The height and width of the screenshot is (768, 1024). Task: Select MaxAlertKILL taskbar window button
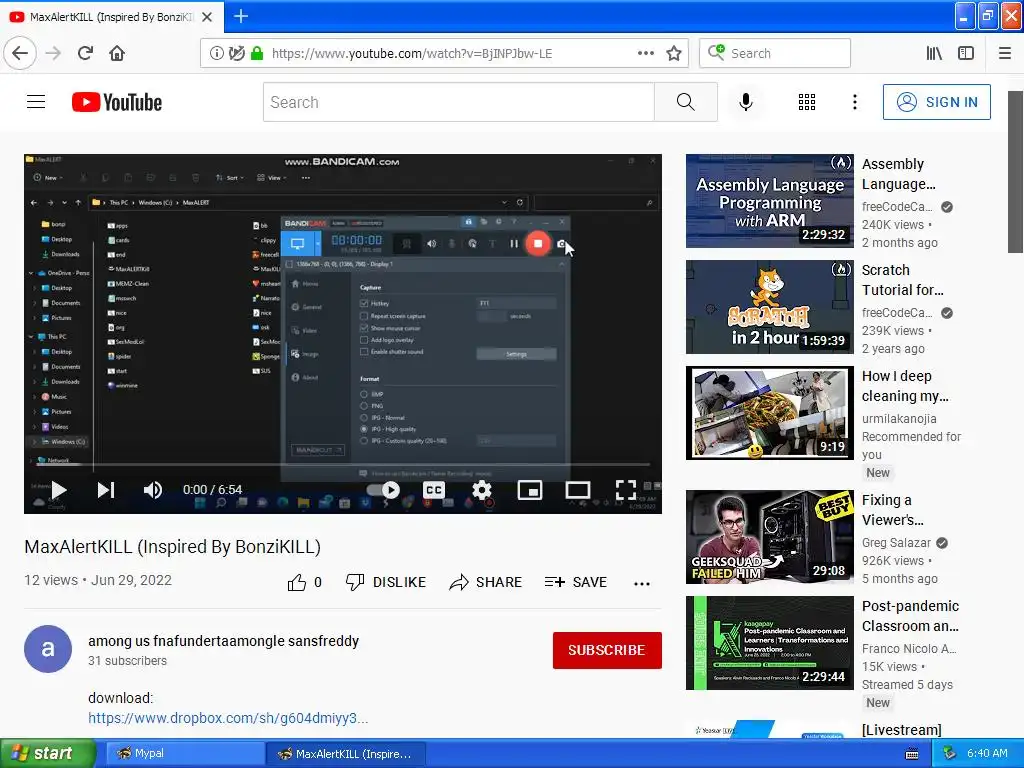click(346, 754)
